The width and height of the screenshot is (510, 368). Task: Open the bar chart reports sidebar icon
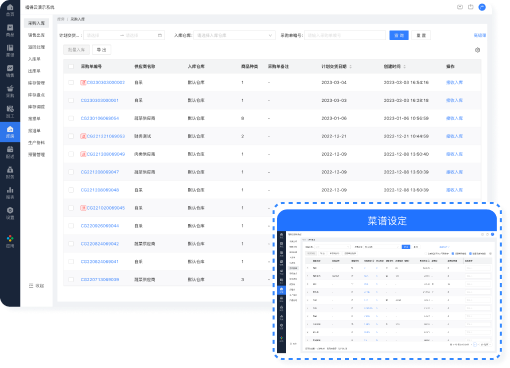(10, 193)
